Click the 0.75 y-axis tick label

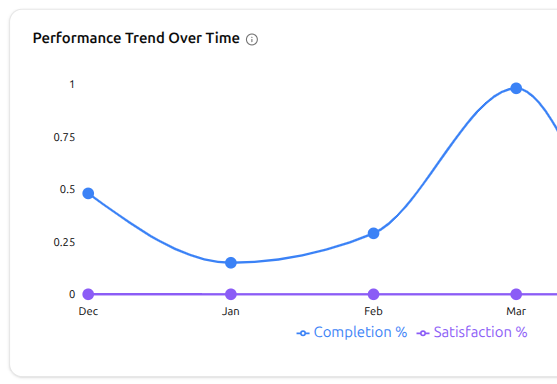click(x=64, y=137)
